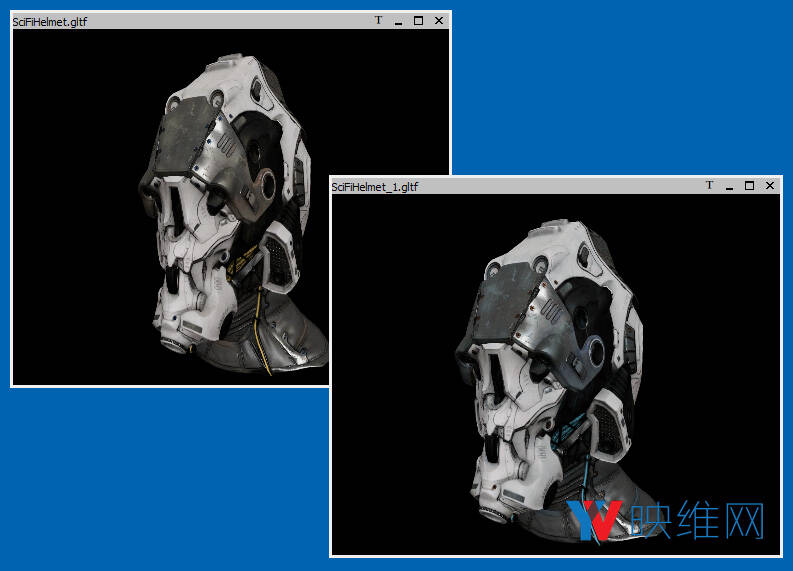
Task: Click the T icon in SciFiHelmet.gltf title bar
Action: [x=378, y=20]
